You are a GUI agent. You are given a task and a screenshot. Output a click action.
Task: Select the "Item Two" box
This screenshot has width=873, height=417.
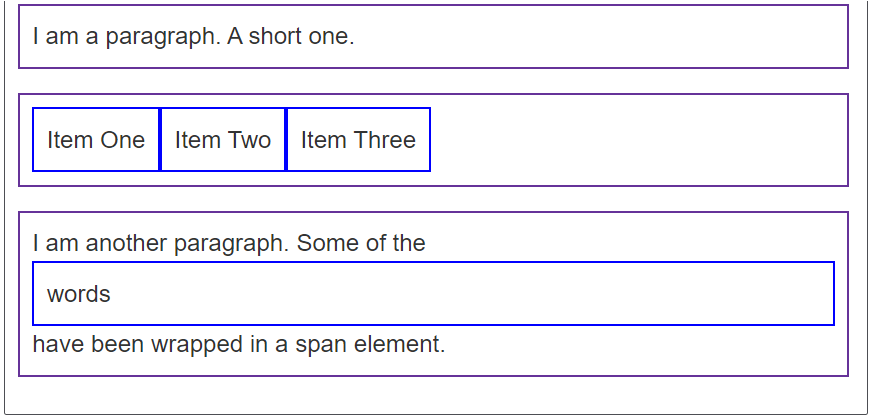click(x=223, y=139)
